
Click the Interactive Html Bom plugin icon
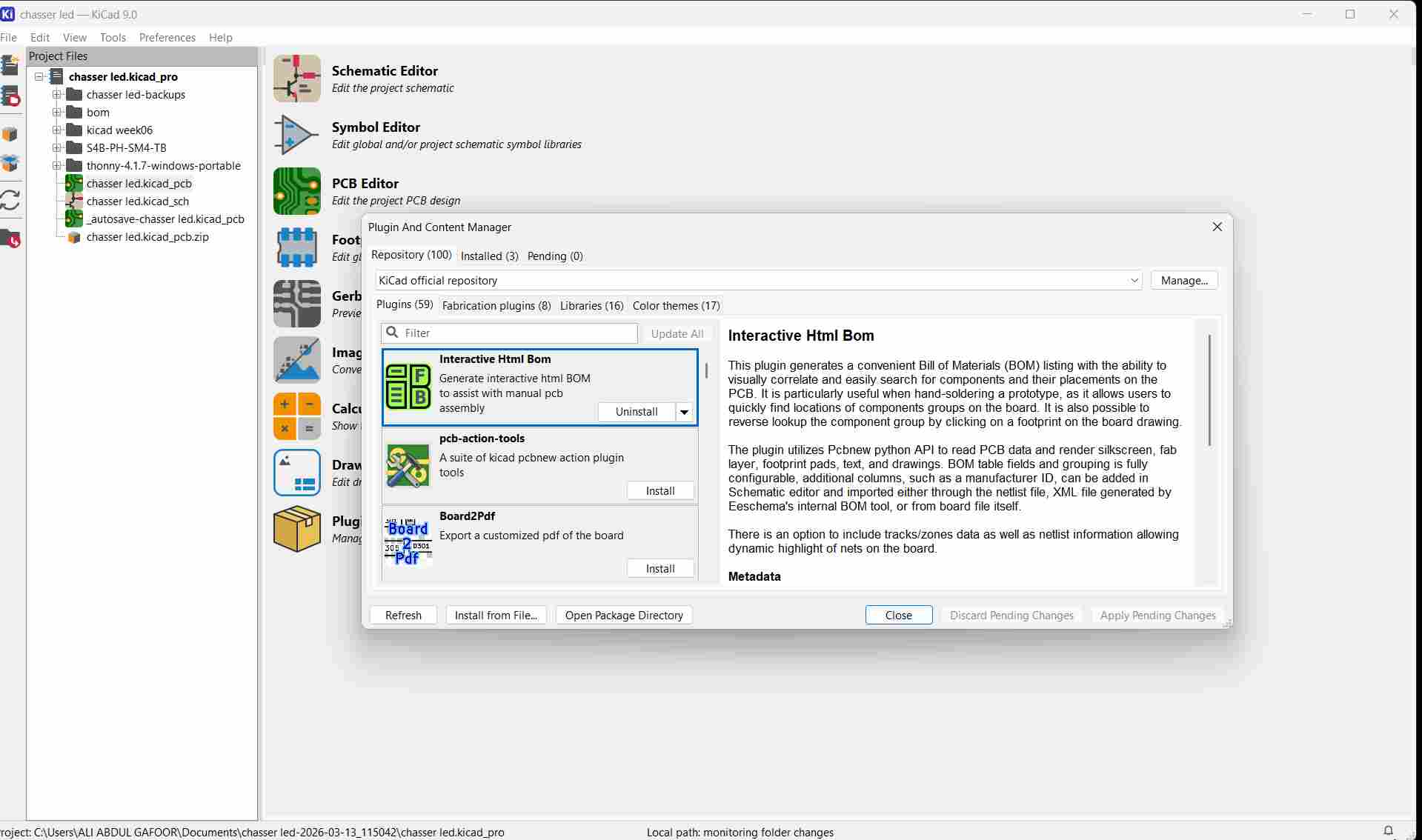[x=408, y=386]
